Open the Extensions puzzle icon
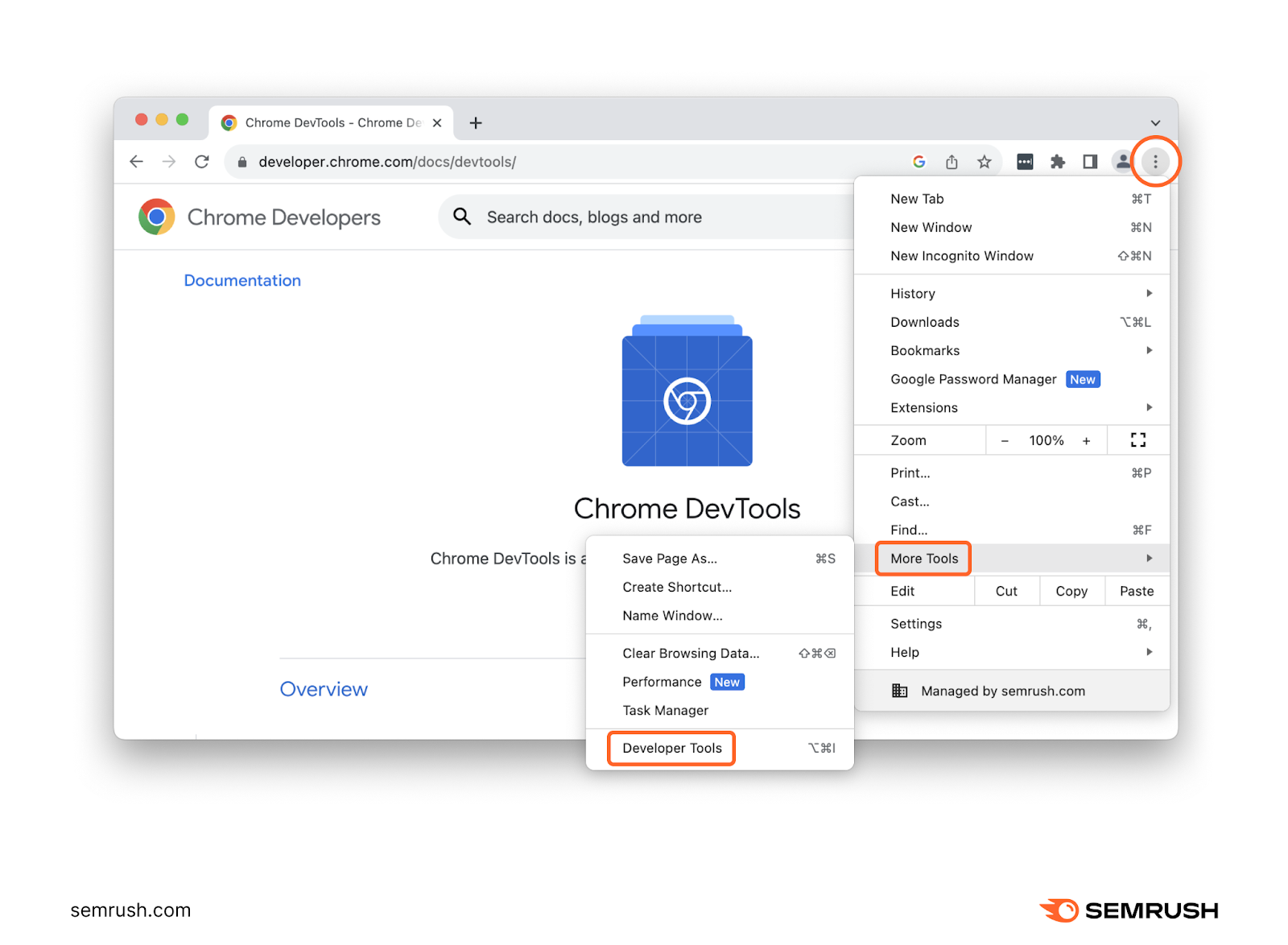Screen dimensions: 1288x945 (x=1057, y=161)
